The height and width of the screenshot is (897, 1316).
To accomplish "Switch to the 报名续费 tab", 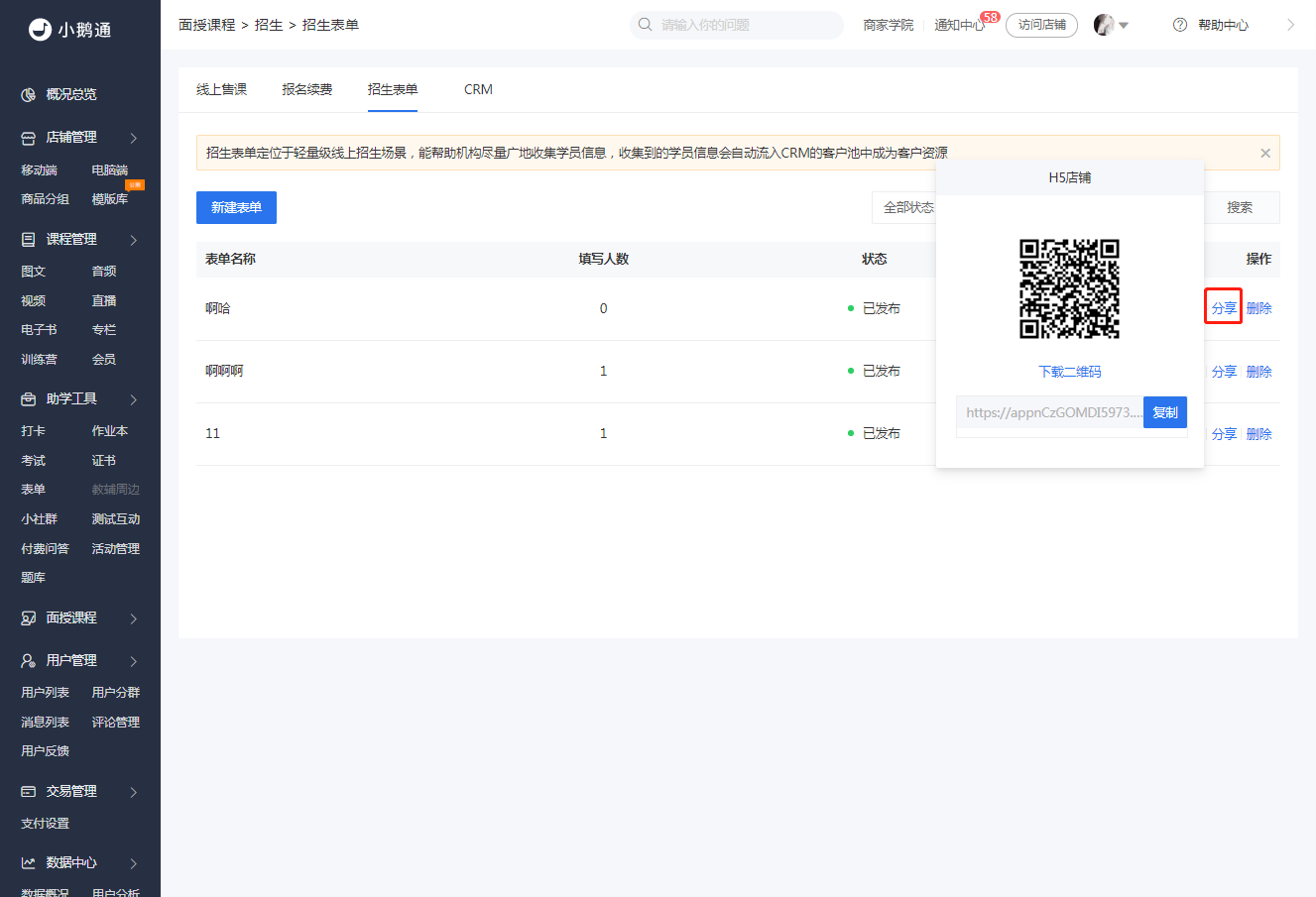I will (307, 89).
